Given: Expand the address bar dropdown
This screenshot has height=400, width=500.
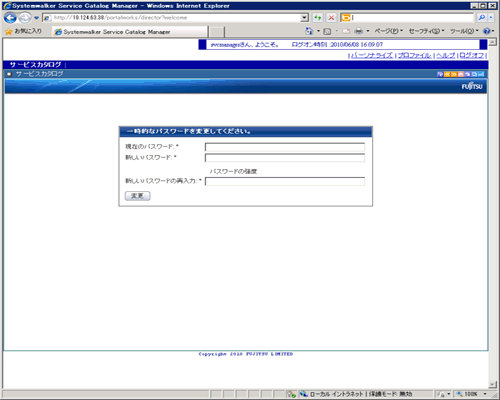Looking at the screenshot, I should (x=304, y=18).
